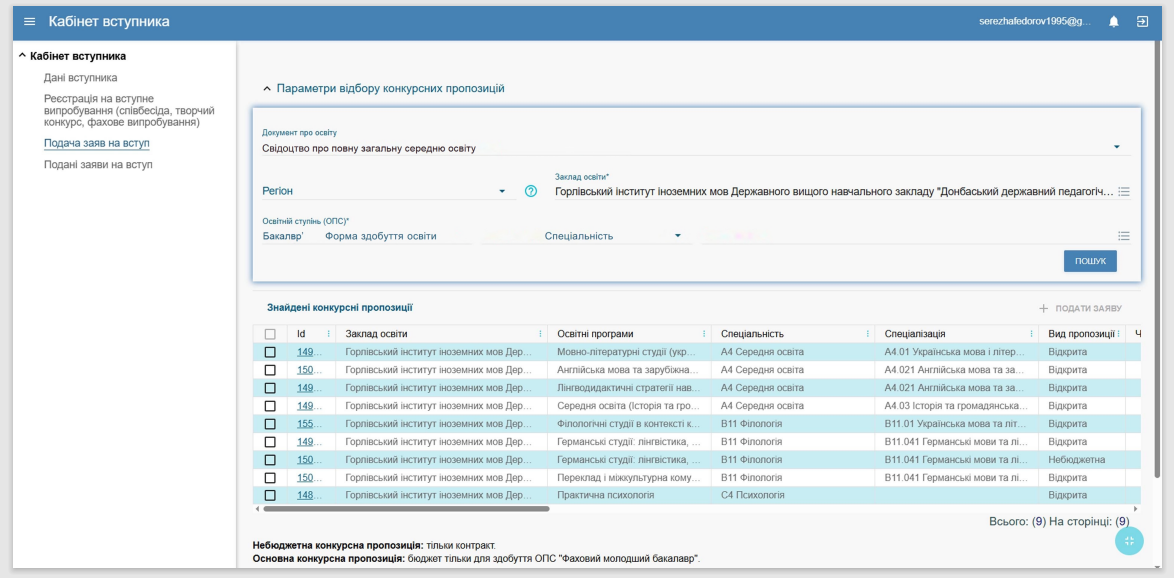The width and height of the screenshot is (1174, 578).
Task: Click the notifications bell icon
Action: tap(1114, 22)
